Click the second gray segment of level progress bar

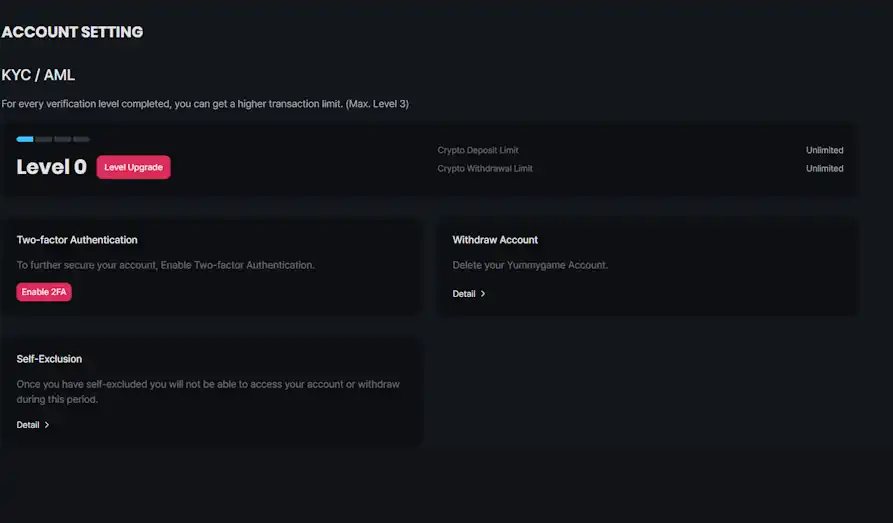pyautogui.click(x=44, y=139)
